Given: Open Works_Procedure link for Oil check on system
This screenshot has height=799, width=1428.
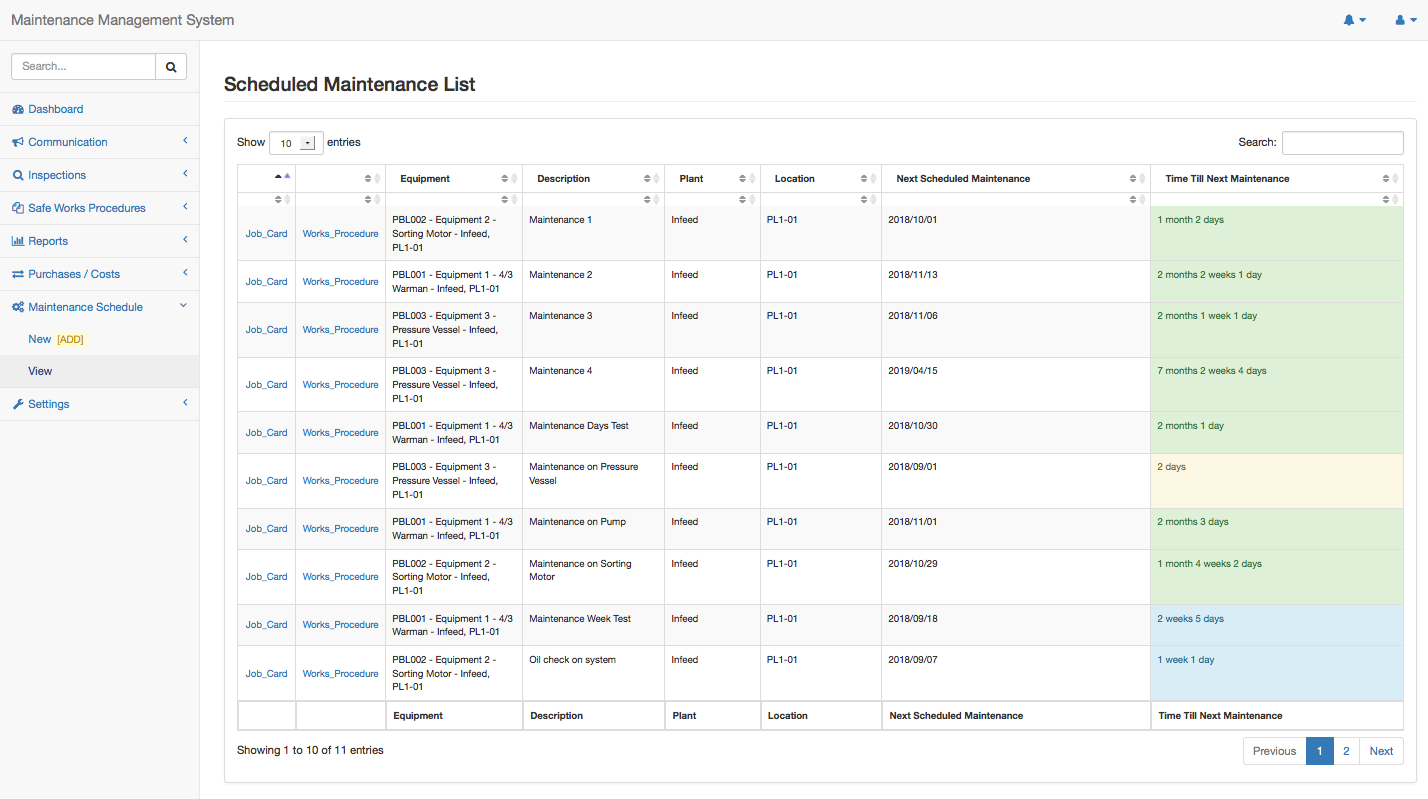Looking at the screenshot, I should [340, 674].
